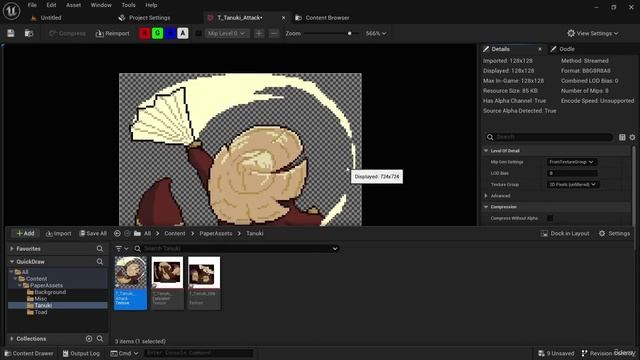This screenshot has height=360, width=640.
Task: Close the Details panel tab
Action: 540,49
